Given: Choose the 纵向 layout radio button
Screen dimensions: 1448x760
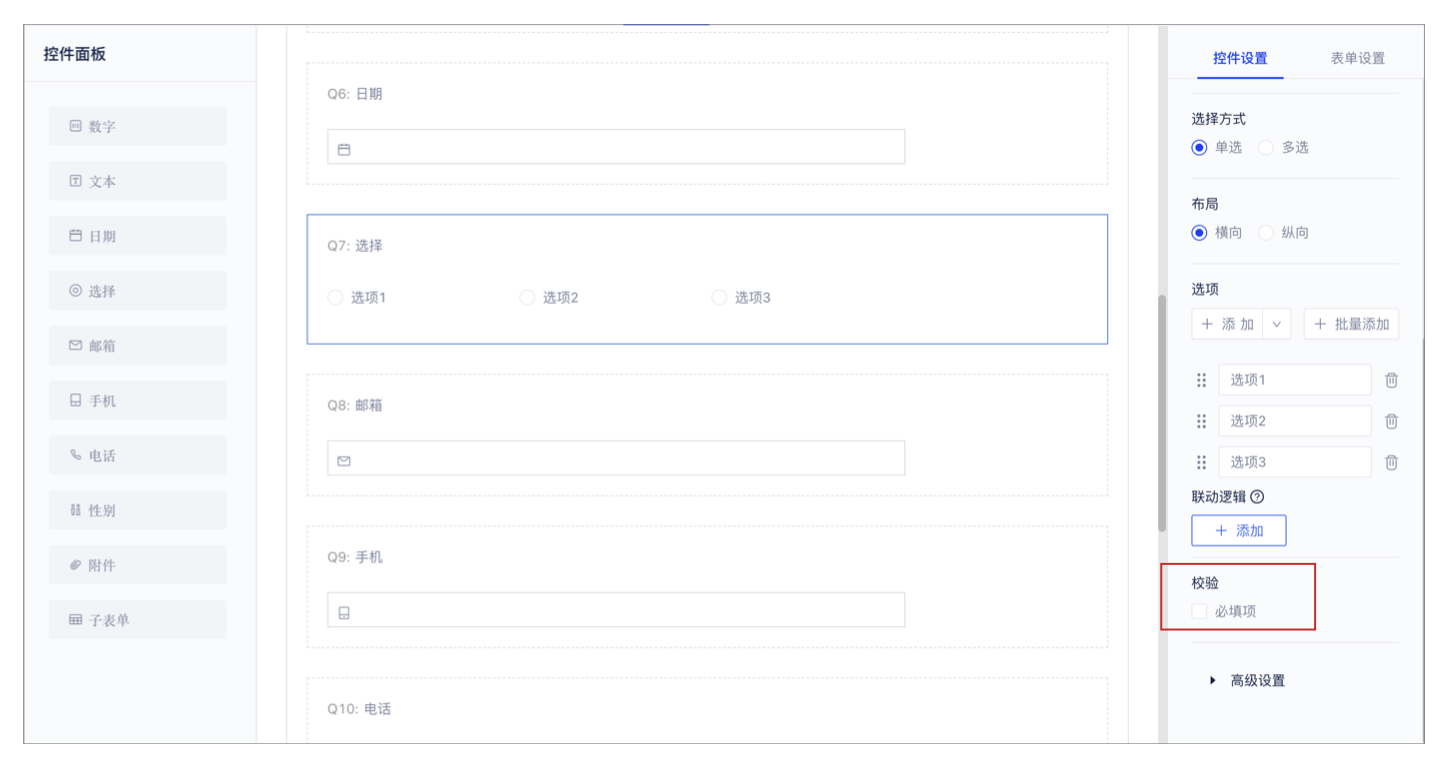Looking at the screenshot, I should (x=1266, y=233).
